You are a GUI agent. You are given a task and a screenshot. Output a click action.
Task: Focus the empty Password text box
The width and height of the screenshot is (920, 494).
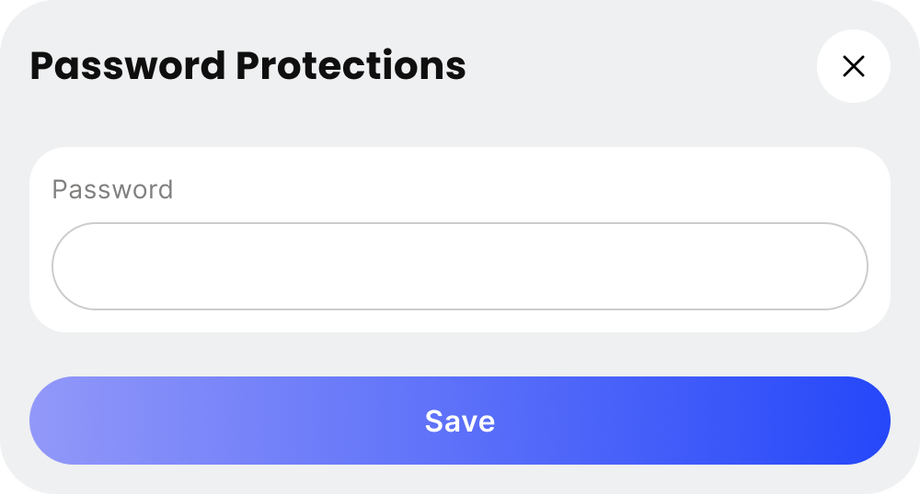point(459,266)
